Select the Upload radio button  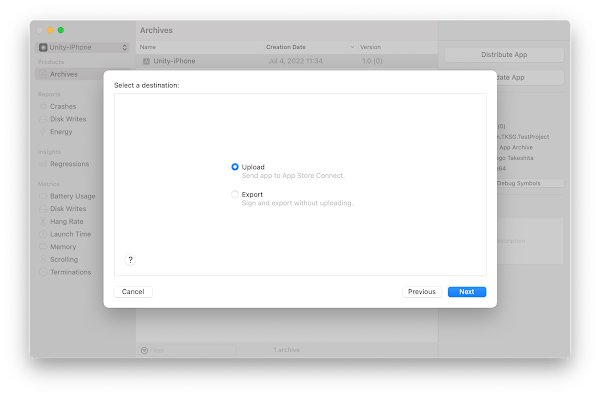pos(235,167)
